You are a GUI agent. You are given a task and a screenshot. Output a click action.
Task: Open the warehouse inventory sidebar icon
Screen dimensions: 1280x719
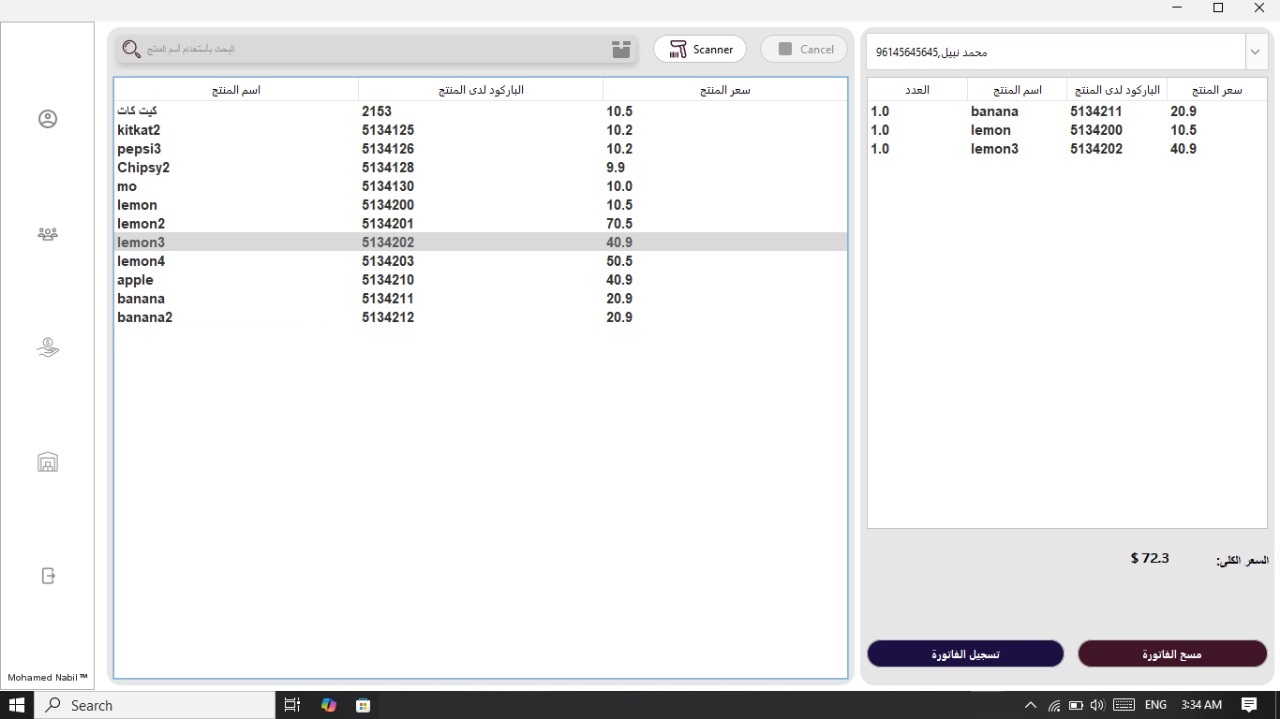point(47,462)
